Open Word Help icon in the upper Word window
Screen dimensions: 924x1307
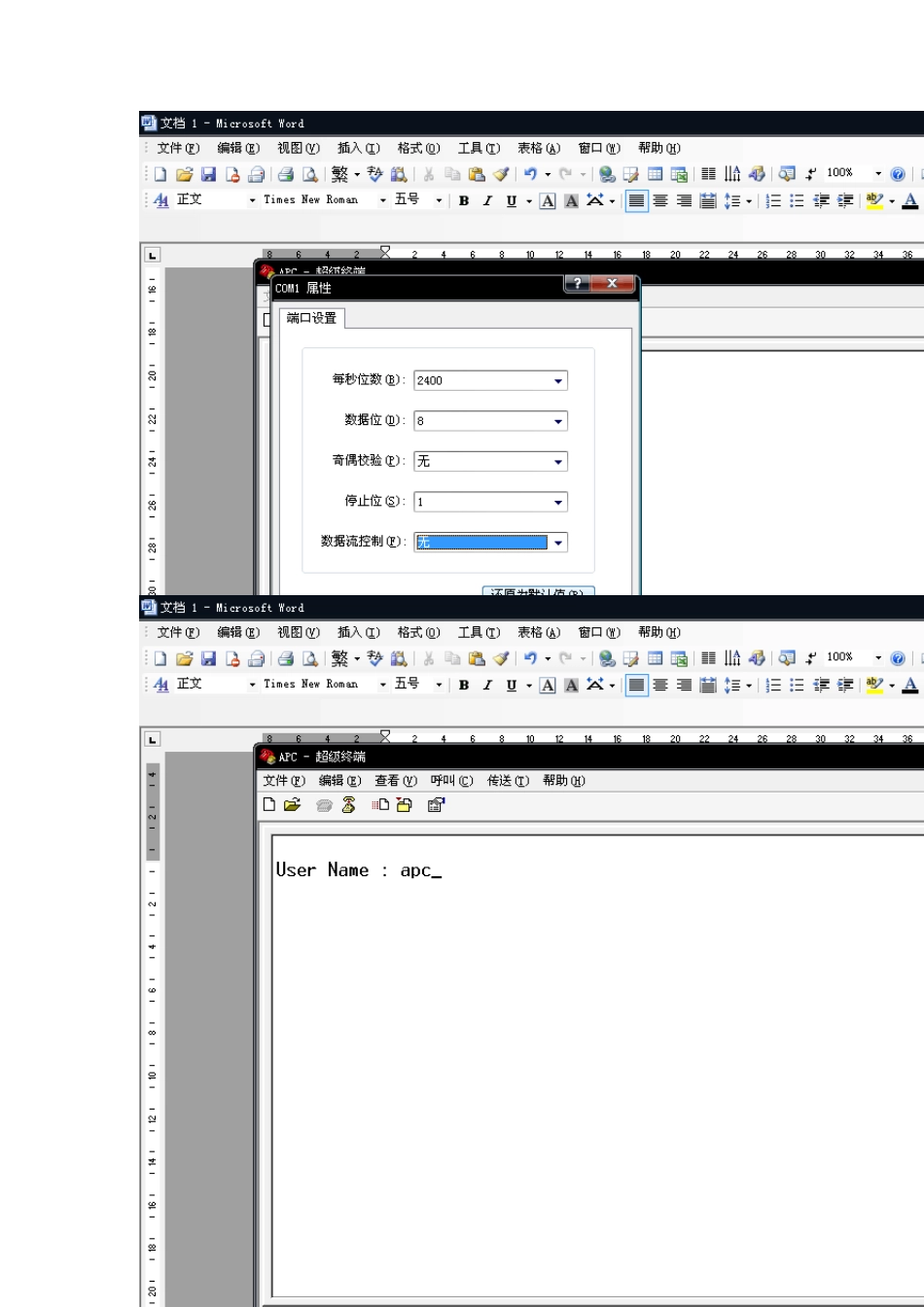pos(898,175)
